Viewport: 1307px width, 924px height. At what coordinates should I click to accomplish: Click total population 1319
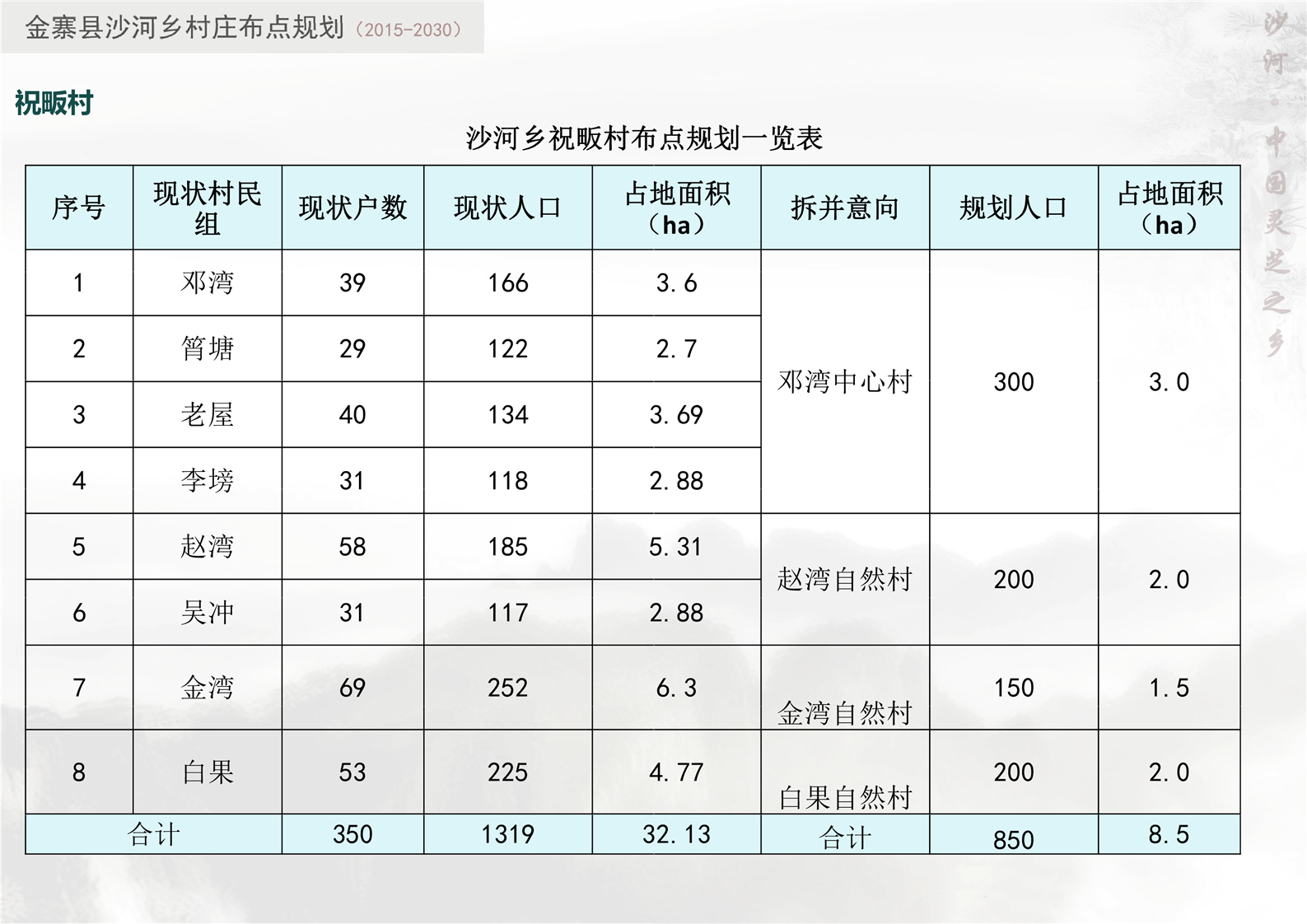(507, 834)
